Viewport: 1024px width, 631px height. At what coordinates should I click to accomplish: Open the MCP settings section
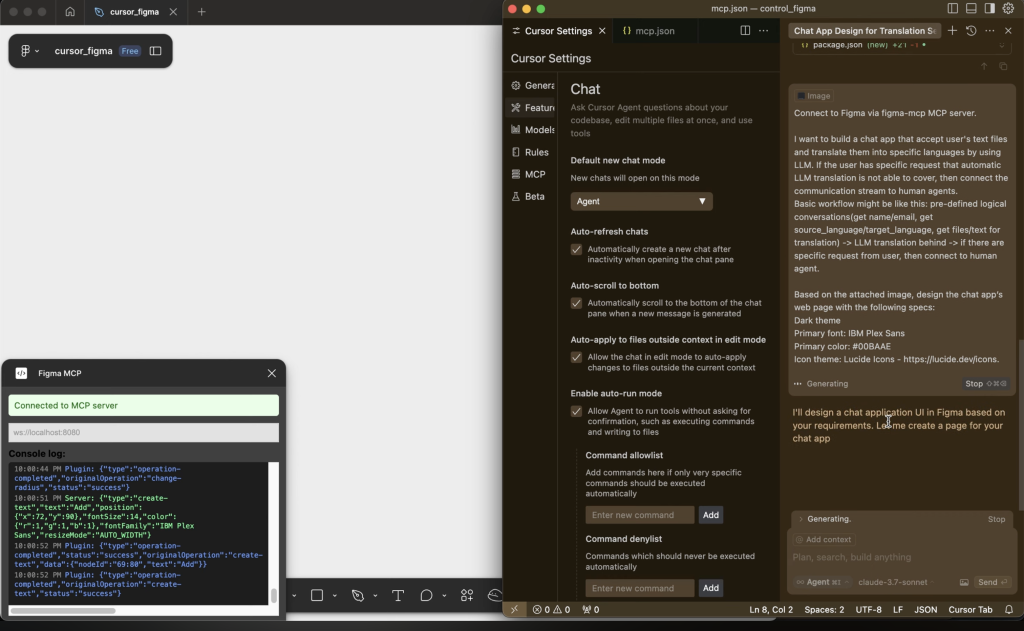535,174
